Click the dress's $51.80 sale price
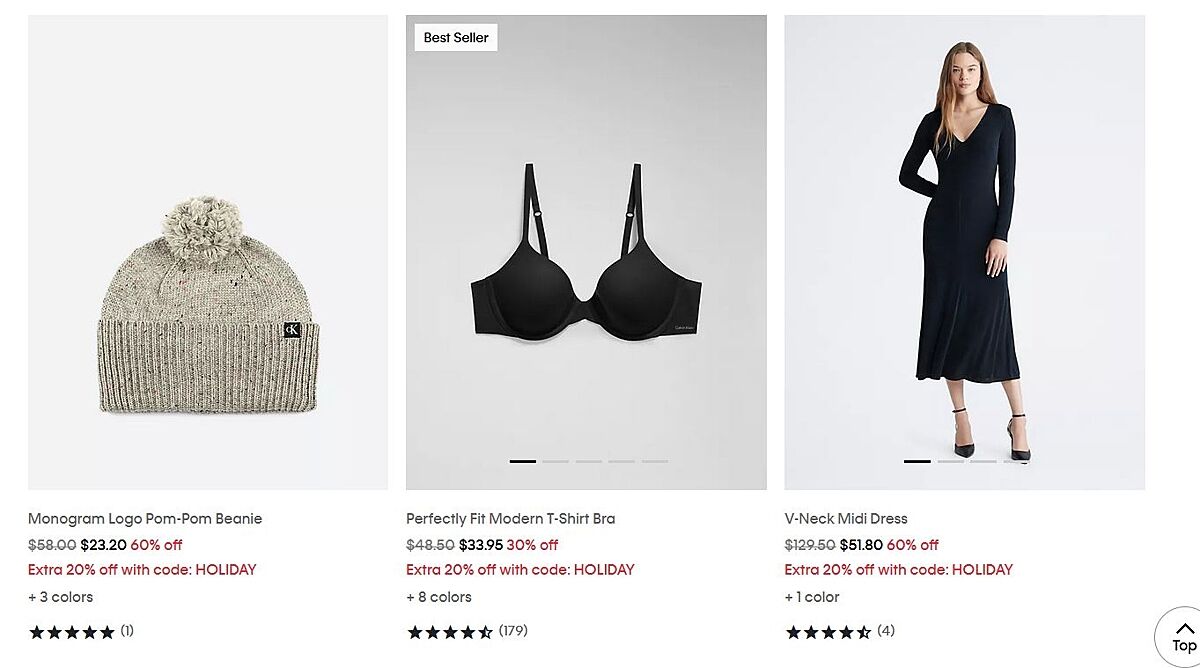Image resolution: width=1200 pixels, height=668 pixels. pyautogui.click(x=859, y=545)
